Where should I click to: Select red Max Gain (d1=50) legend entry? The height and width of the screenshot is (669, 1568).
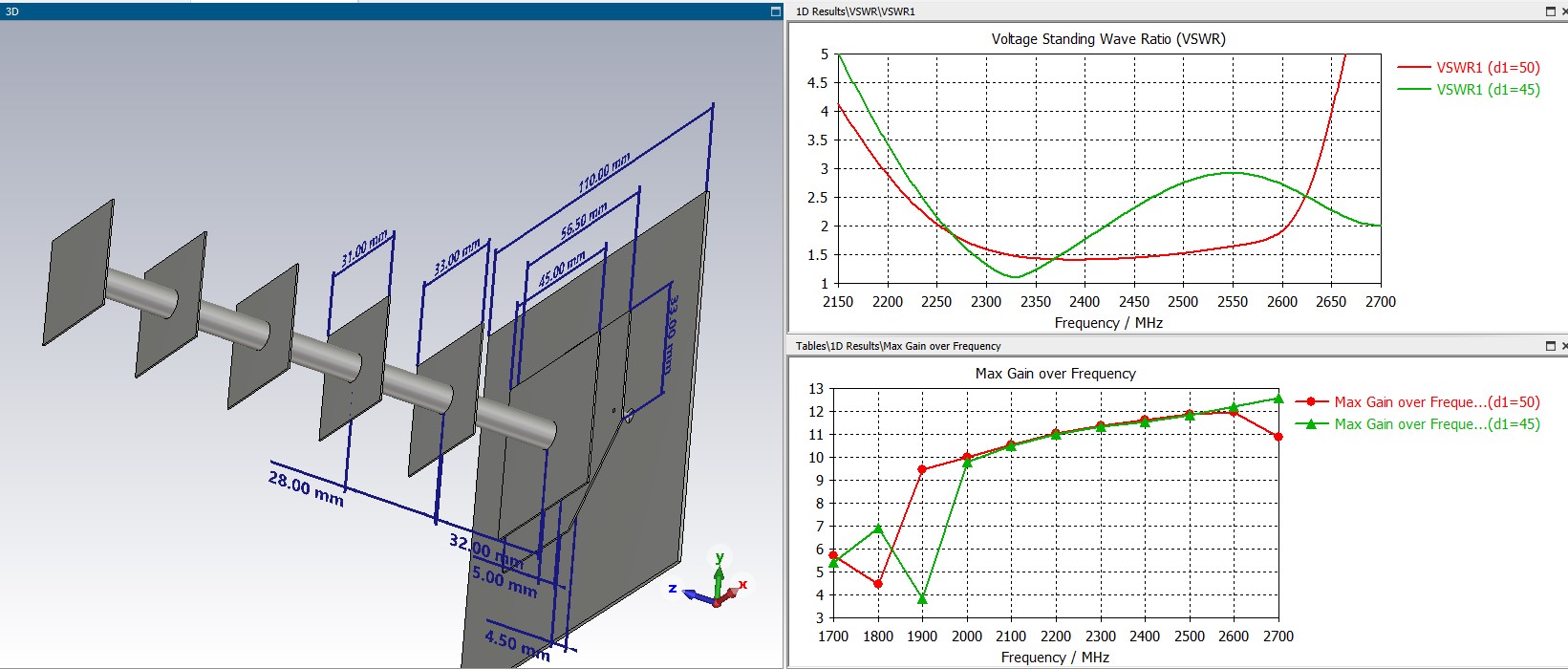pyautogui.click(x=1418, y=402)
